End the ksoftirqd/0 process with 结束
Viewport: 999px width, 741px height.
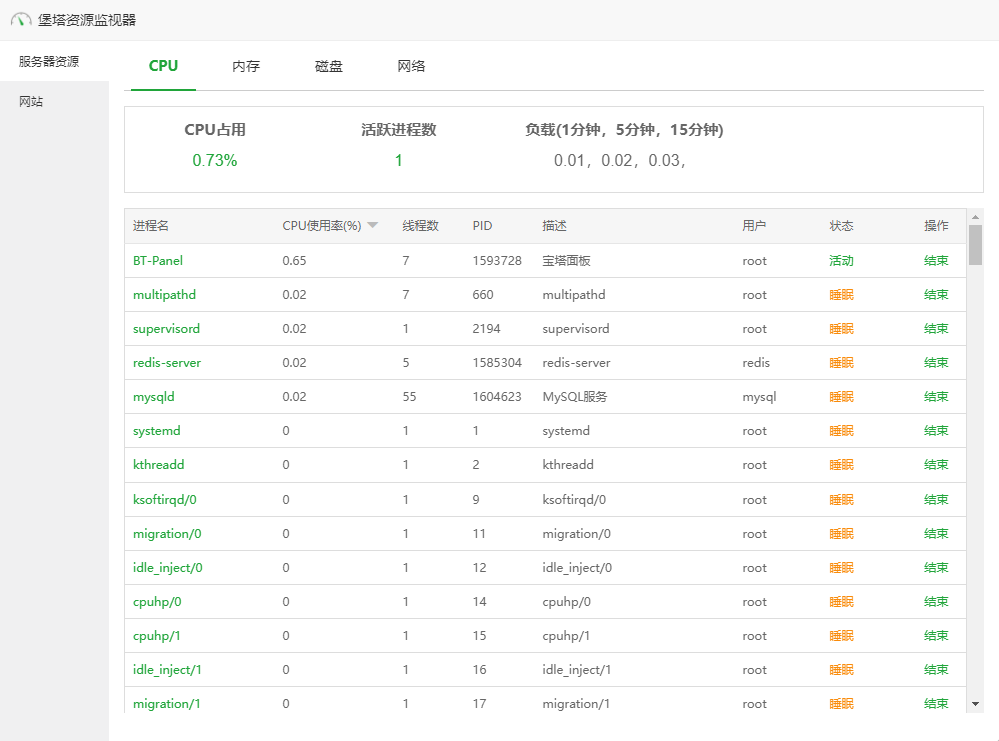936,500
